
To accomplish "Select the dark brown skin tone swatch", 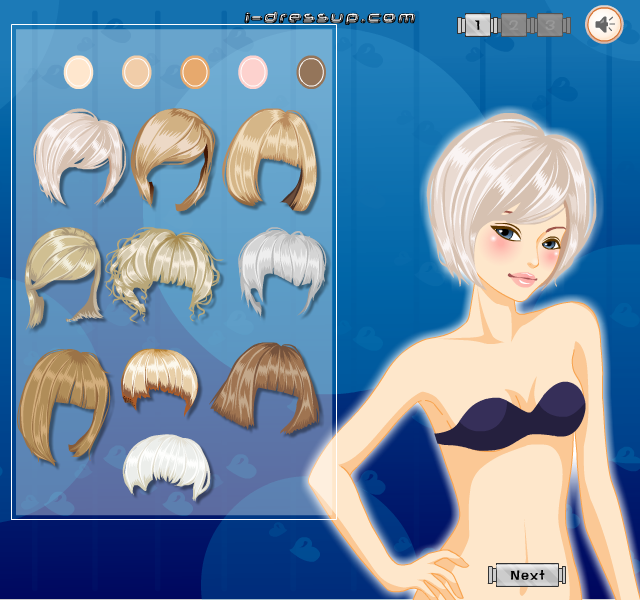I will (x=311, y=72).
